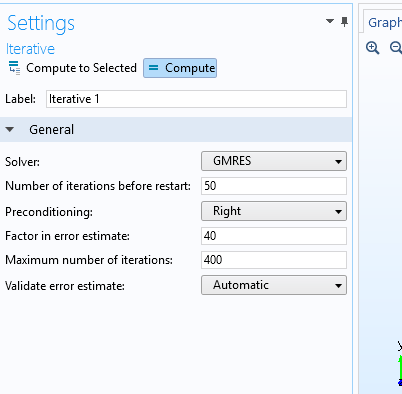Click the General section header label
Image resolution: width=402 pixels, height=394 pixels.
coord(51,130)
